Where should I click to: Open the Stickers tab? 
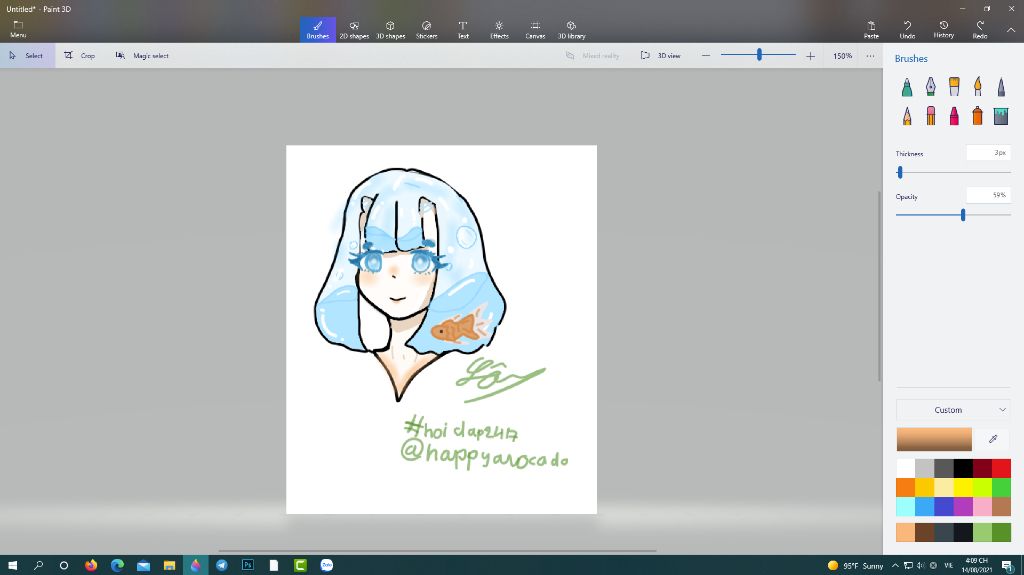point(426,29)
